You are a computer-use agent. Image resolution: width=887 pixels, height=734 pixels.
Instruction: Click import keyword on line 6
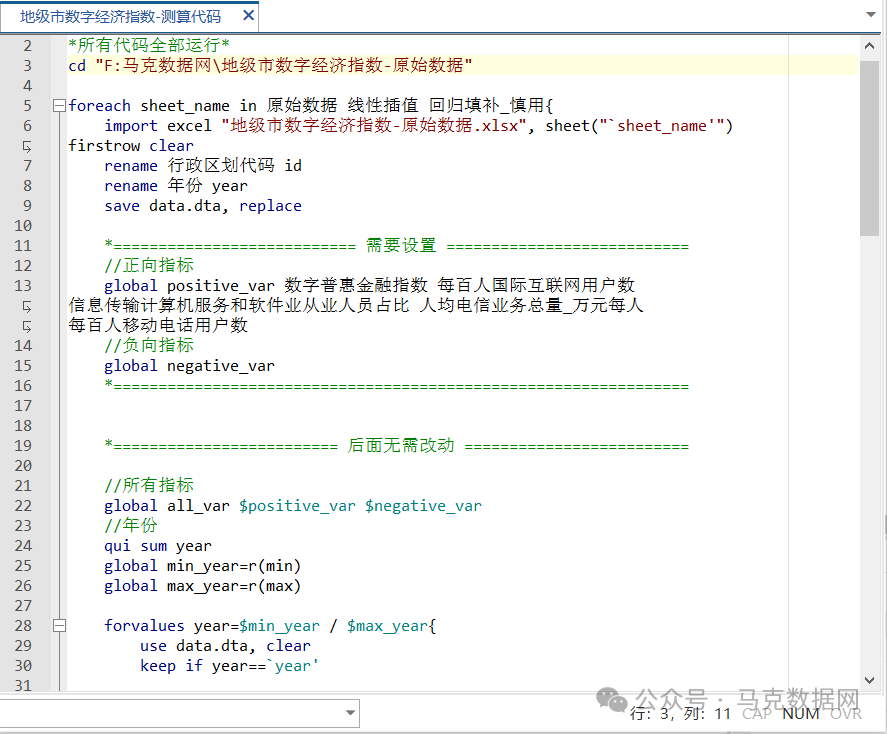131,126
